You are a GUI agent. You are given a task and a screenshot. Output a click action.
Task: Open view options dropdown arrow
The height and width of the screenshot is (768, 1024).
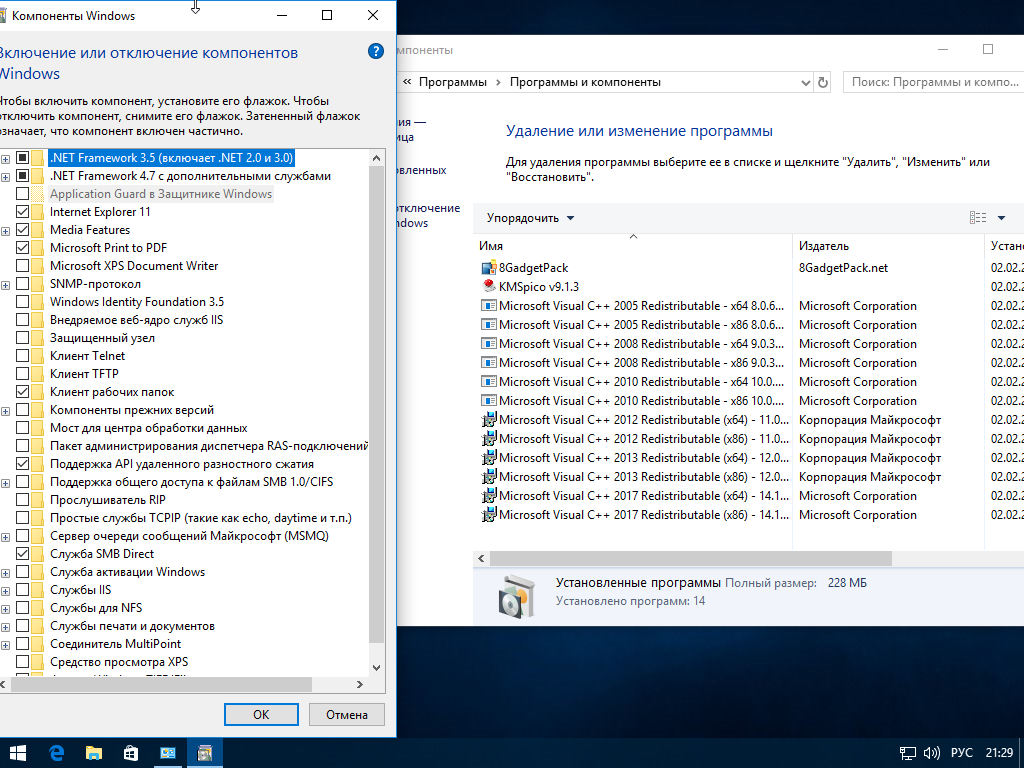(x=1001, y=217)
